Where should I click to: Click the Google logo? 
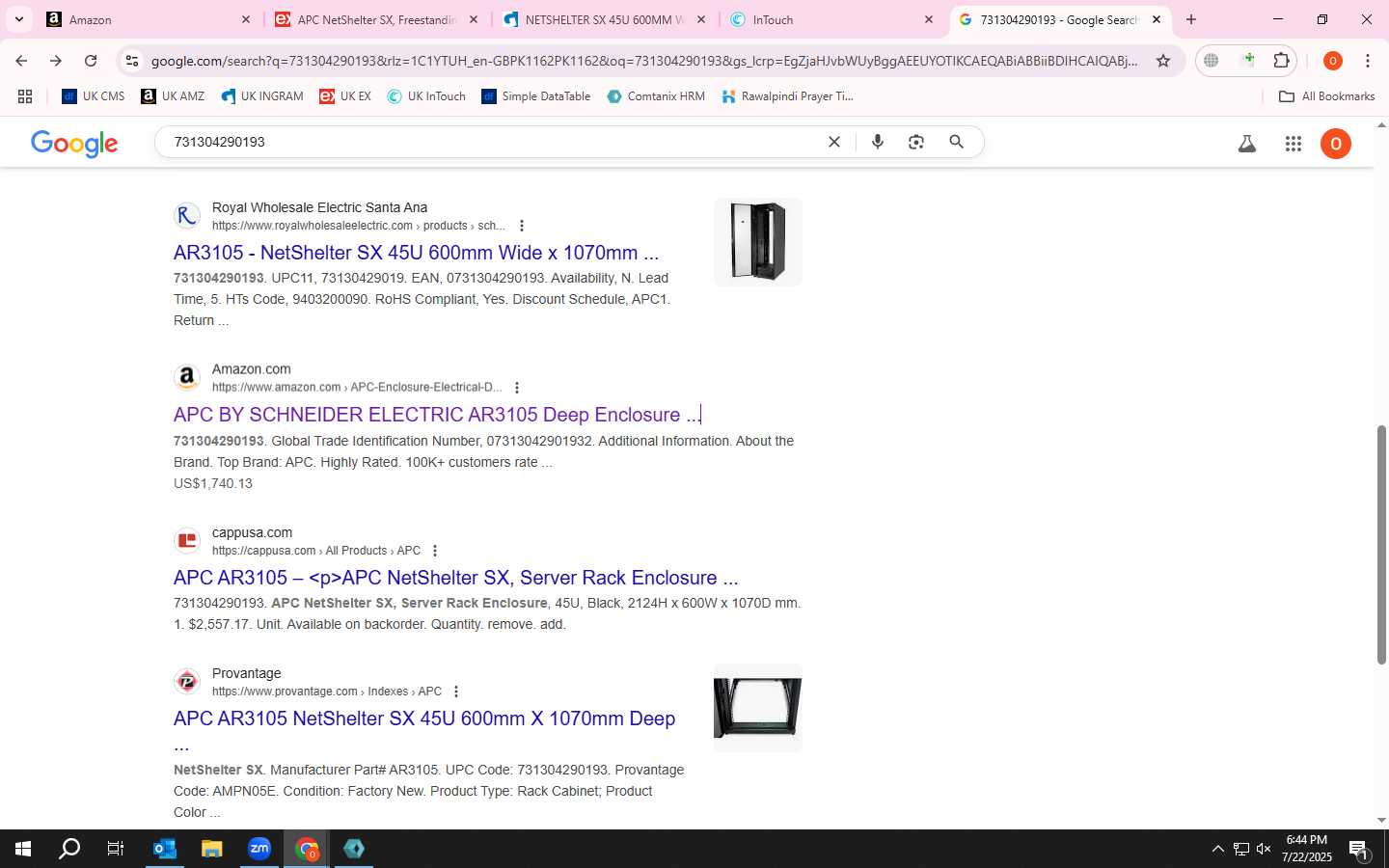(x=74, y=143)
